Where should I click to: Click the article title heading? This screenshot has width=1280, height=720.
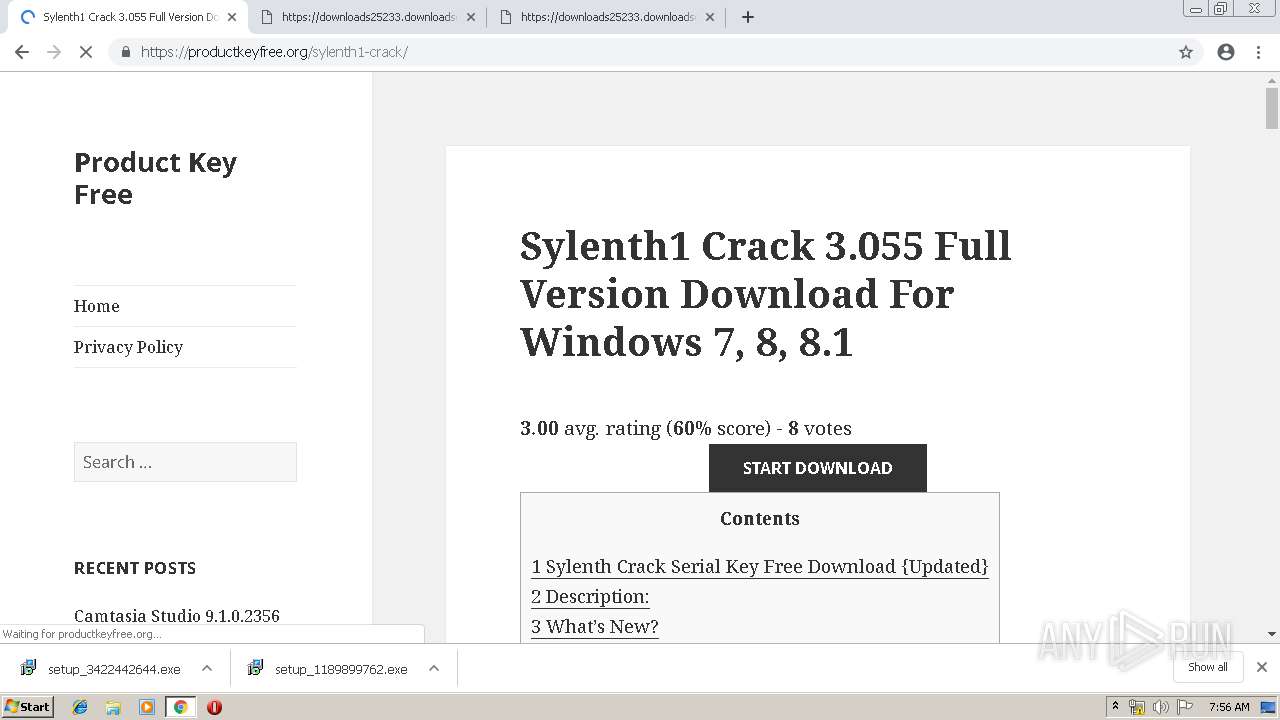point(766,293)
